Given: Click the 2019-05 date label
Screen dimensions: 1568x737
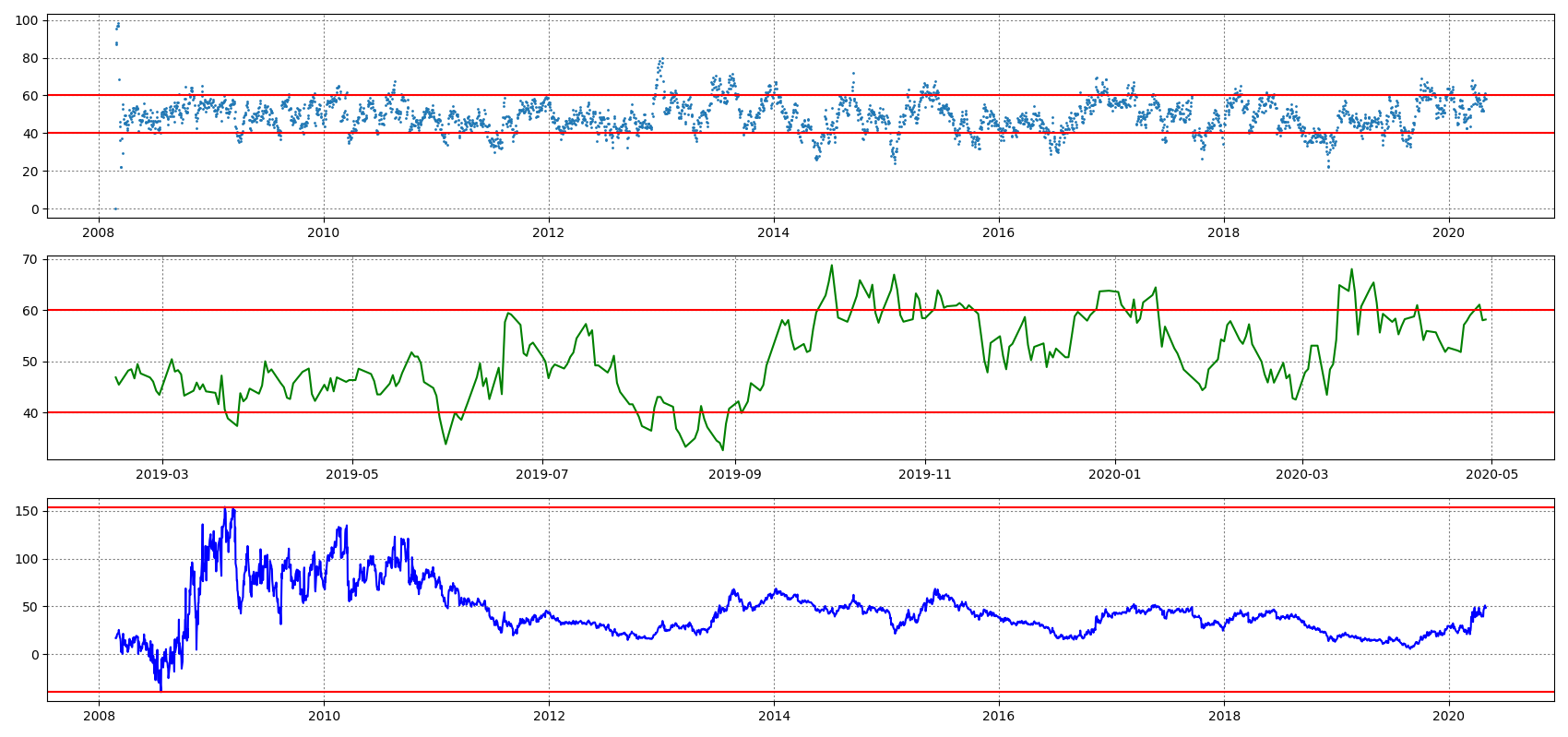Looking at the screenshot, I should point(352,474).
